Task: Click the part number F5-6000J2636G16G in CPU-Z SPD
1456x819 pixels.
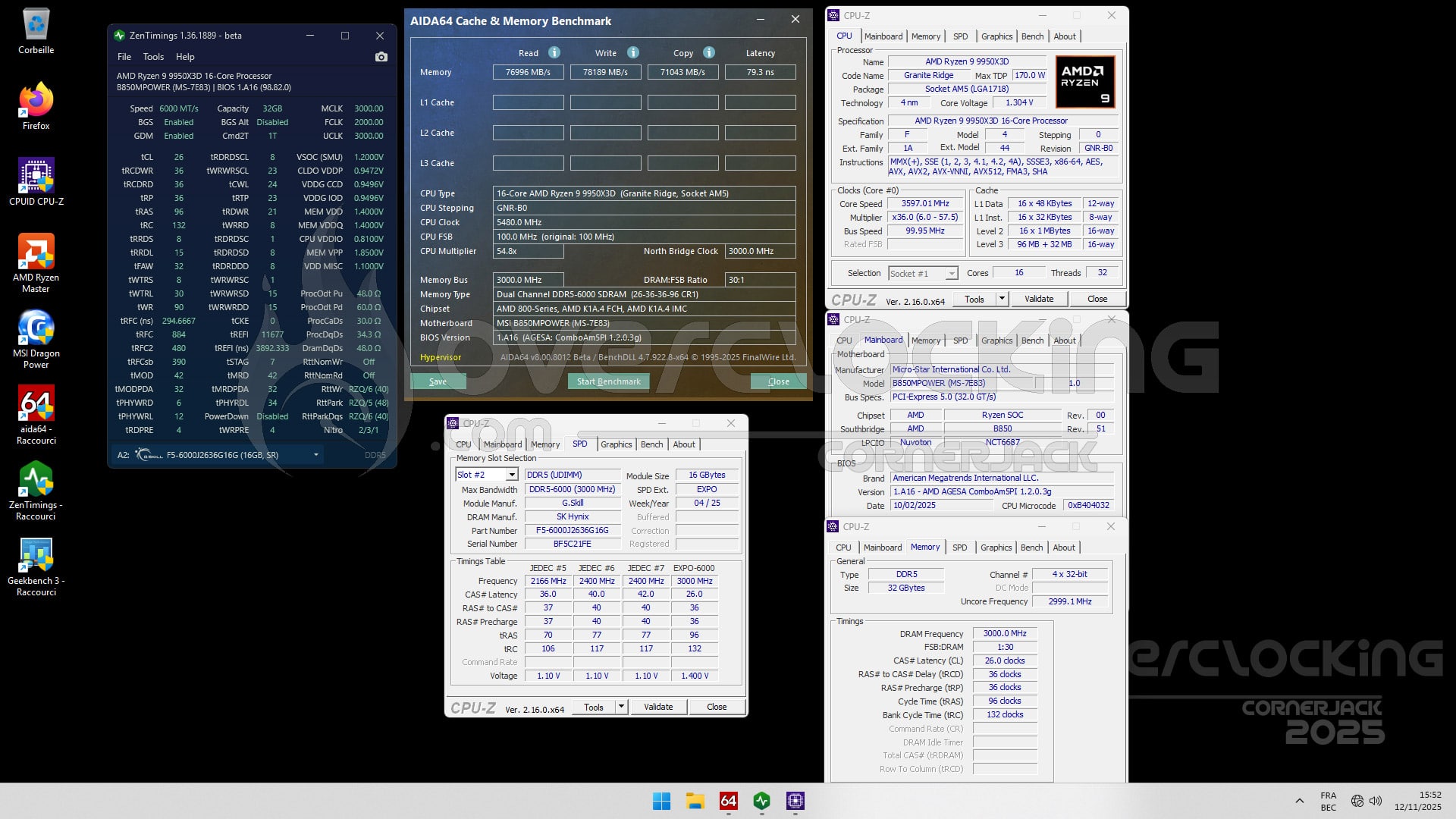Action: (572, 530)
